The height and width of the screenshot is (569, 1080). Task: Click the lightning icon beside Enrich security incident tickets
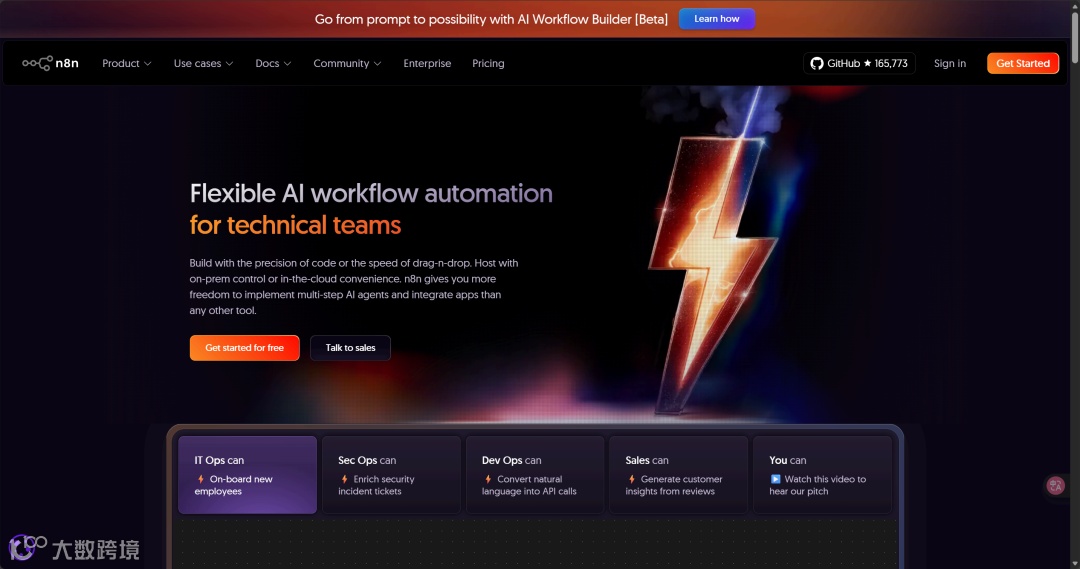pos(344,479)
